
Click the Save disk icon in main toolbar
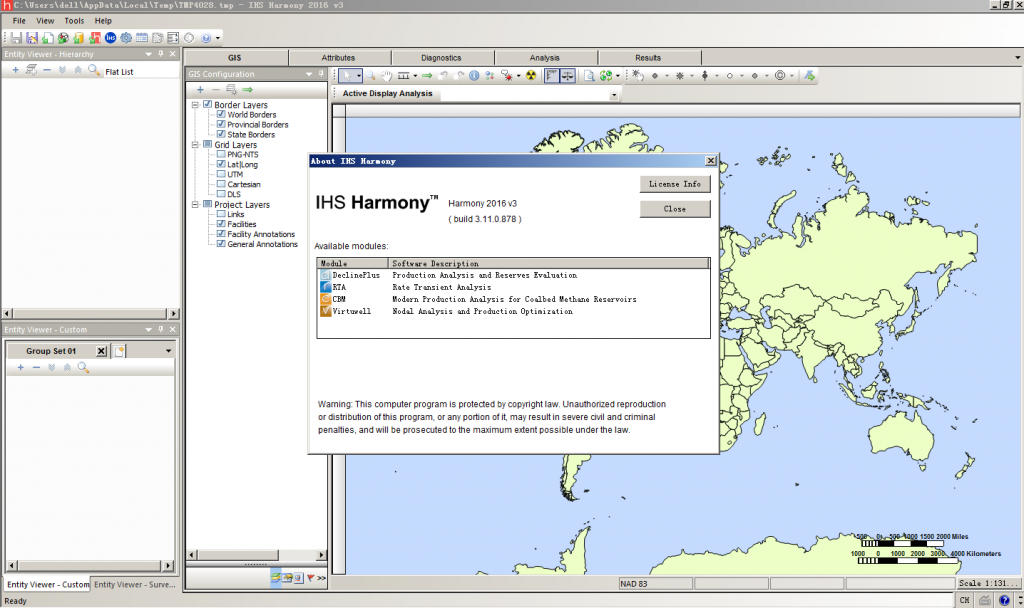point(16,38)
